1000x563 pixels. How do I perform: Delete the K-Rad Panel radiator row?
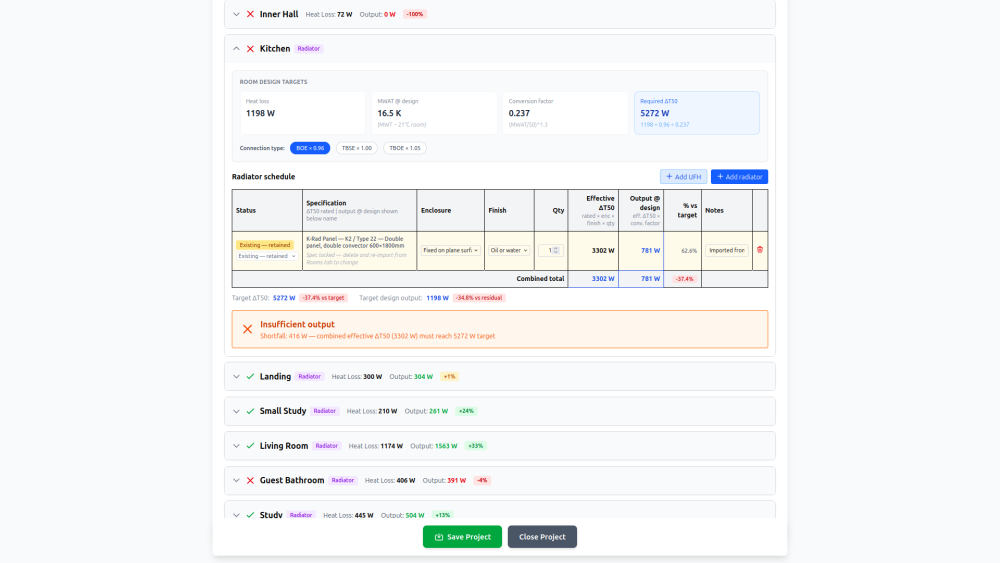[759, 250]
